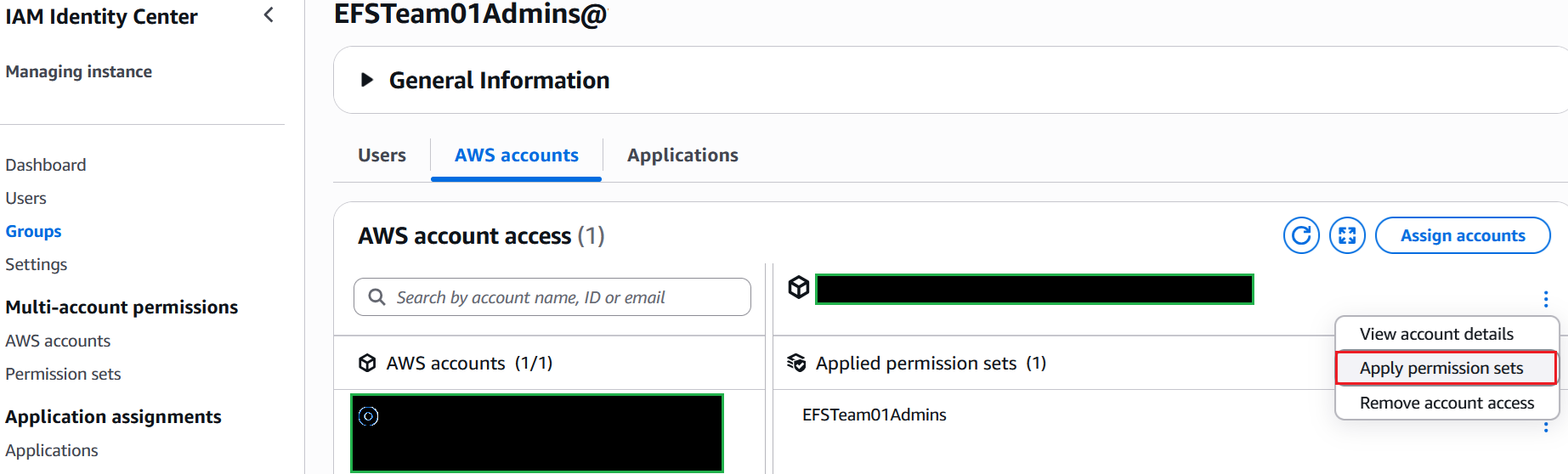
Task: Open the account three-dot actions menu
Action: click(x=1546, y=299)
